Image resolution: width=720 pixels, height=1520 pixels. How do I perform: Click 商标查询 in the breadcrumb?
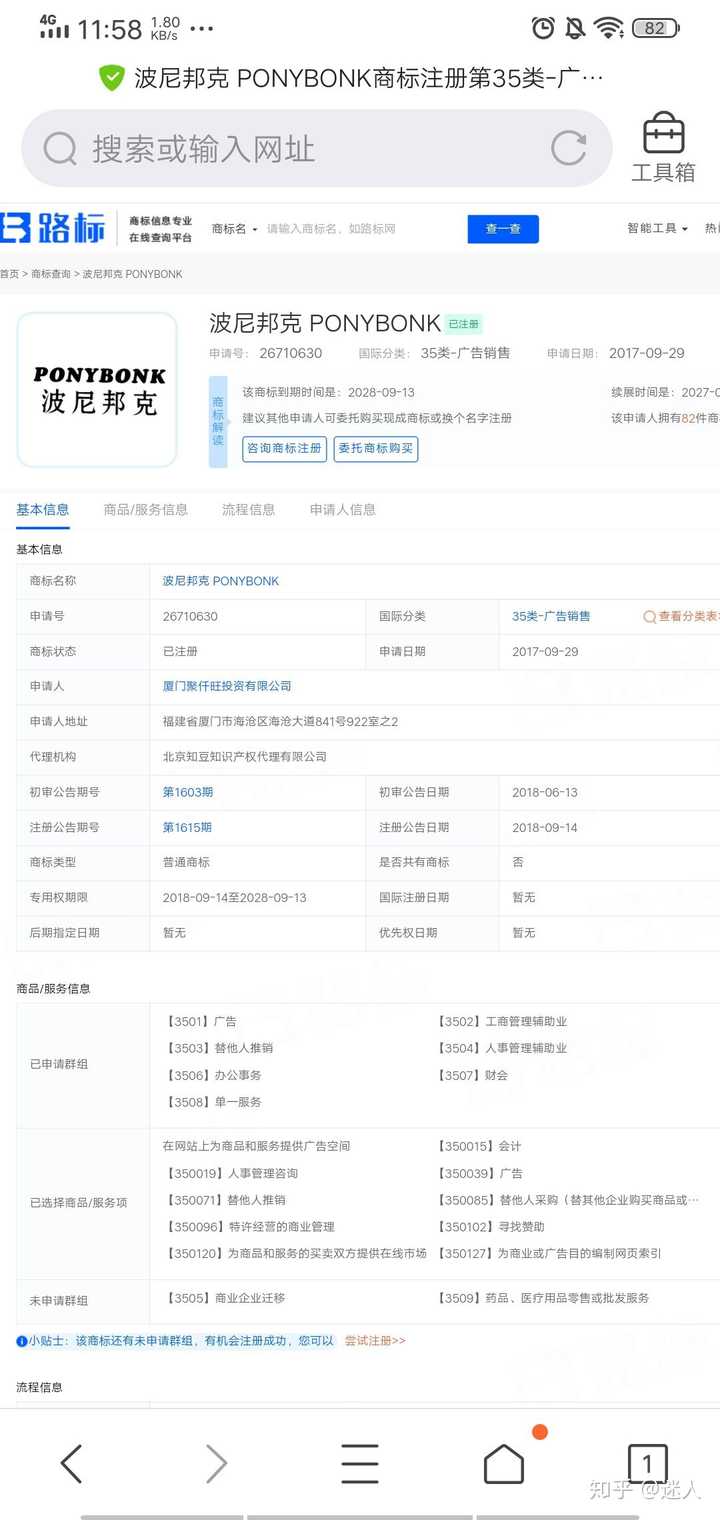pyautogui.click(x=51, y=274)
